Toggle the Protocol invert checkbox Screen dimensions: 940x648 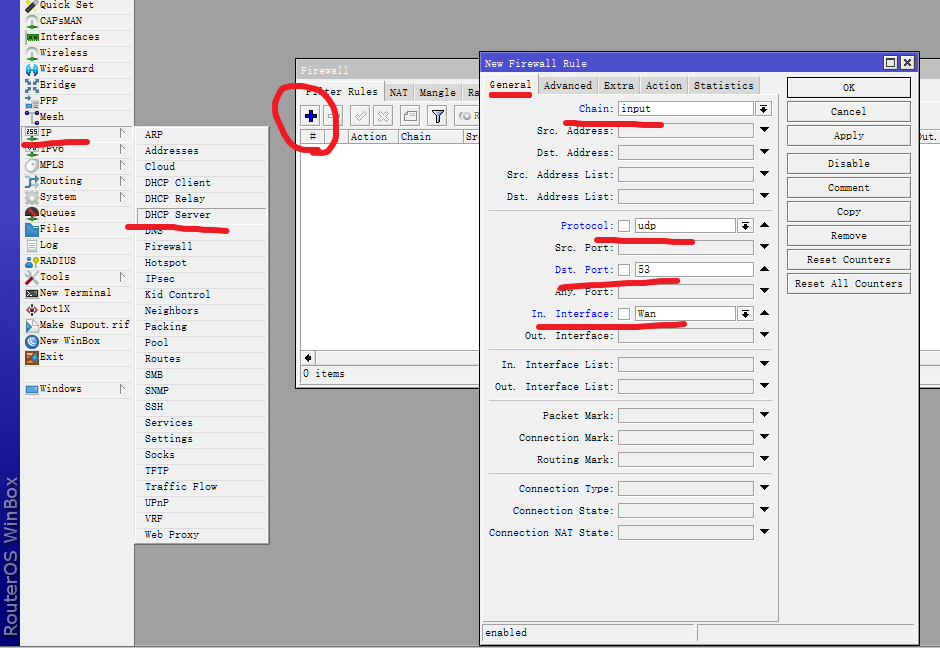pos(624,226)
